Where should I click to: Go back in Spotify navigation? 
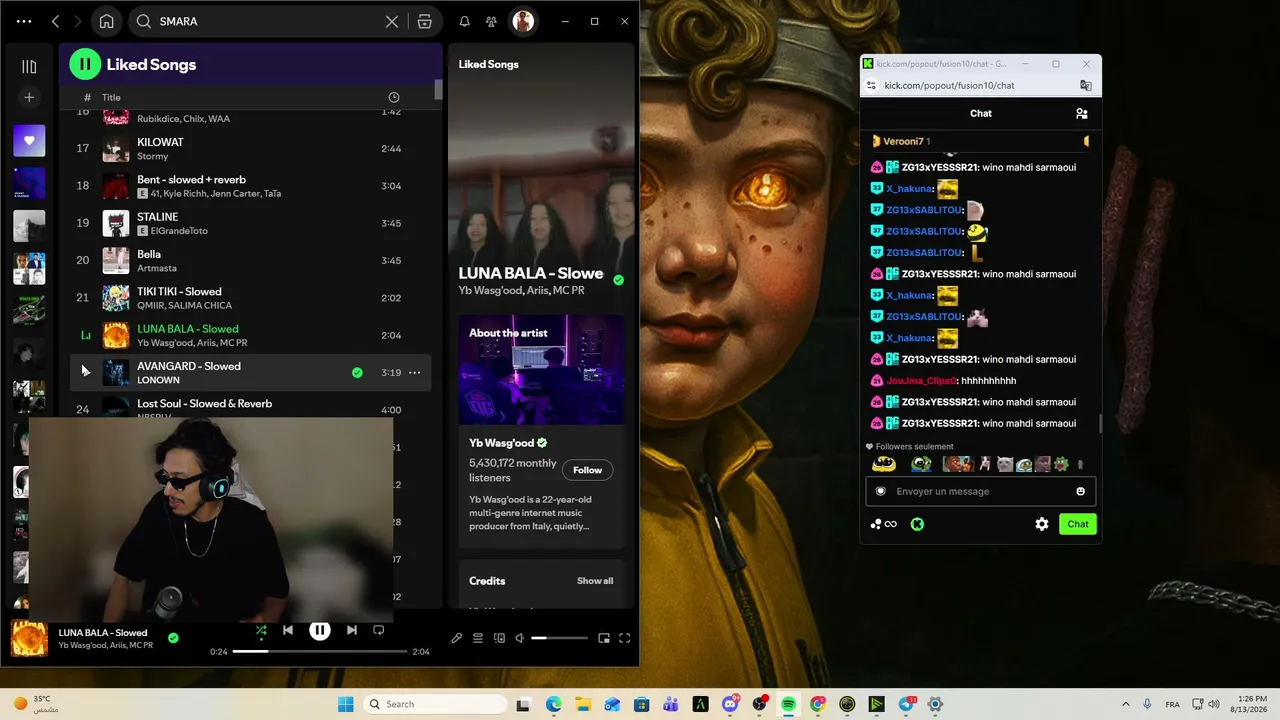(55, 21)
